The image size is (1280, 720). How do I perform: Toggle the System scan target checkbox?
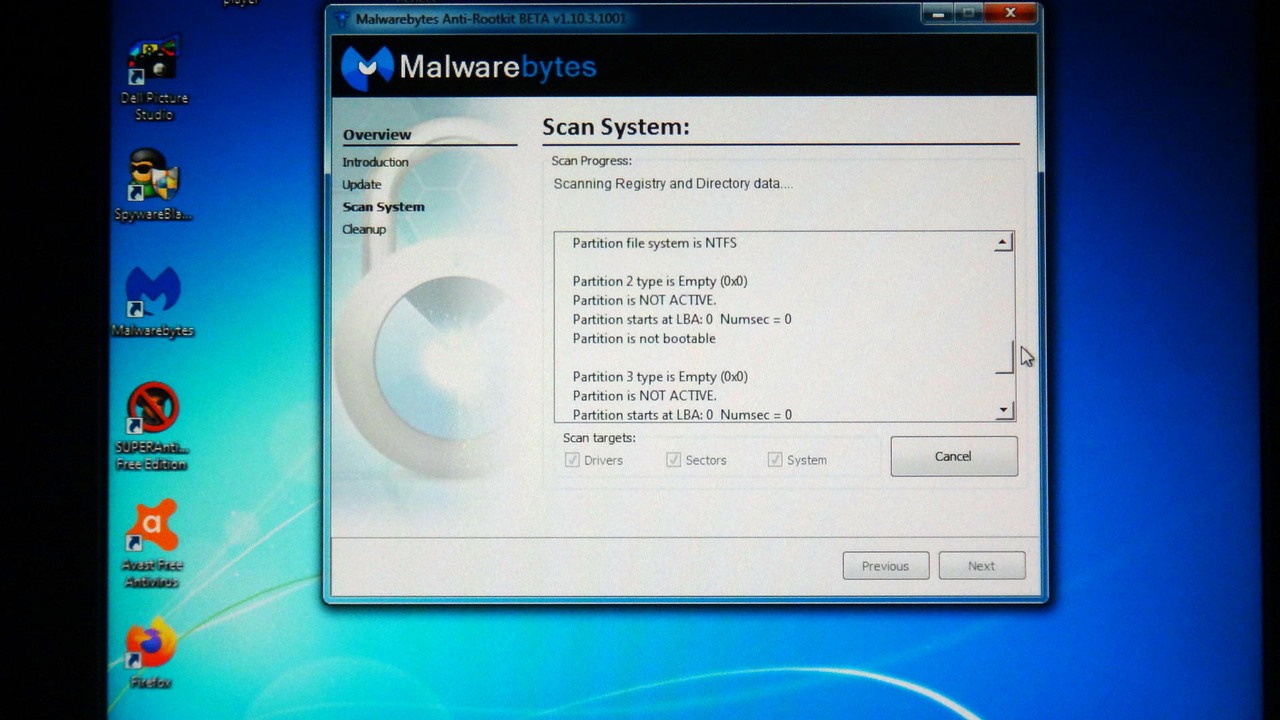774,460
